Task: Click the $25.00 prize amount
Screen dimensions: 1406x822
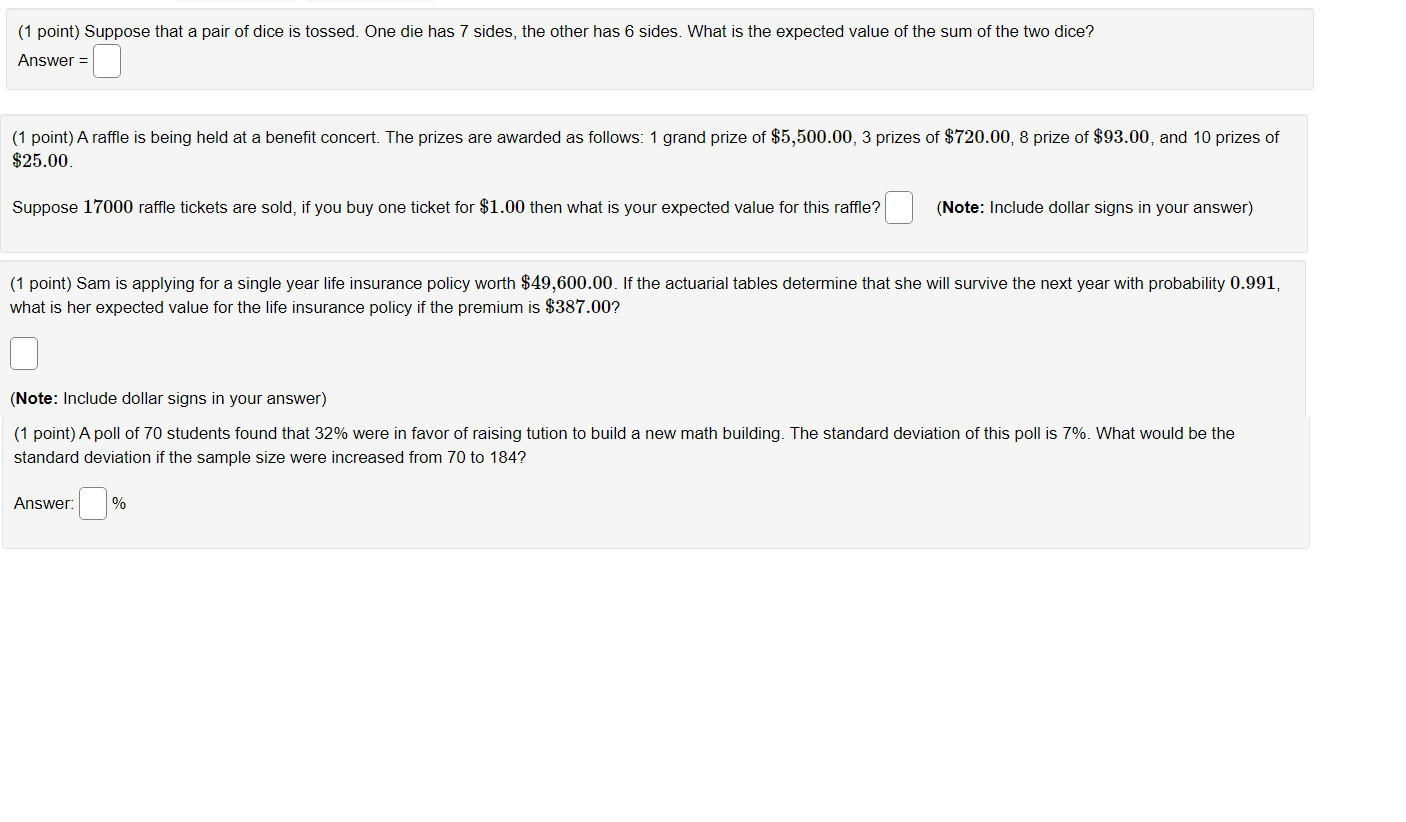Action: pyautogui.click(x=41, y=161)
